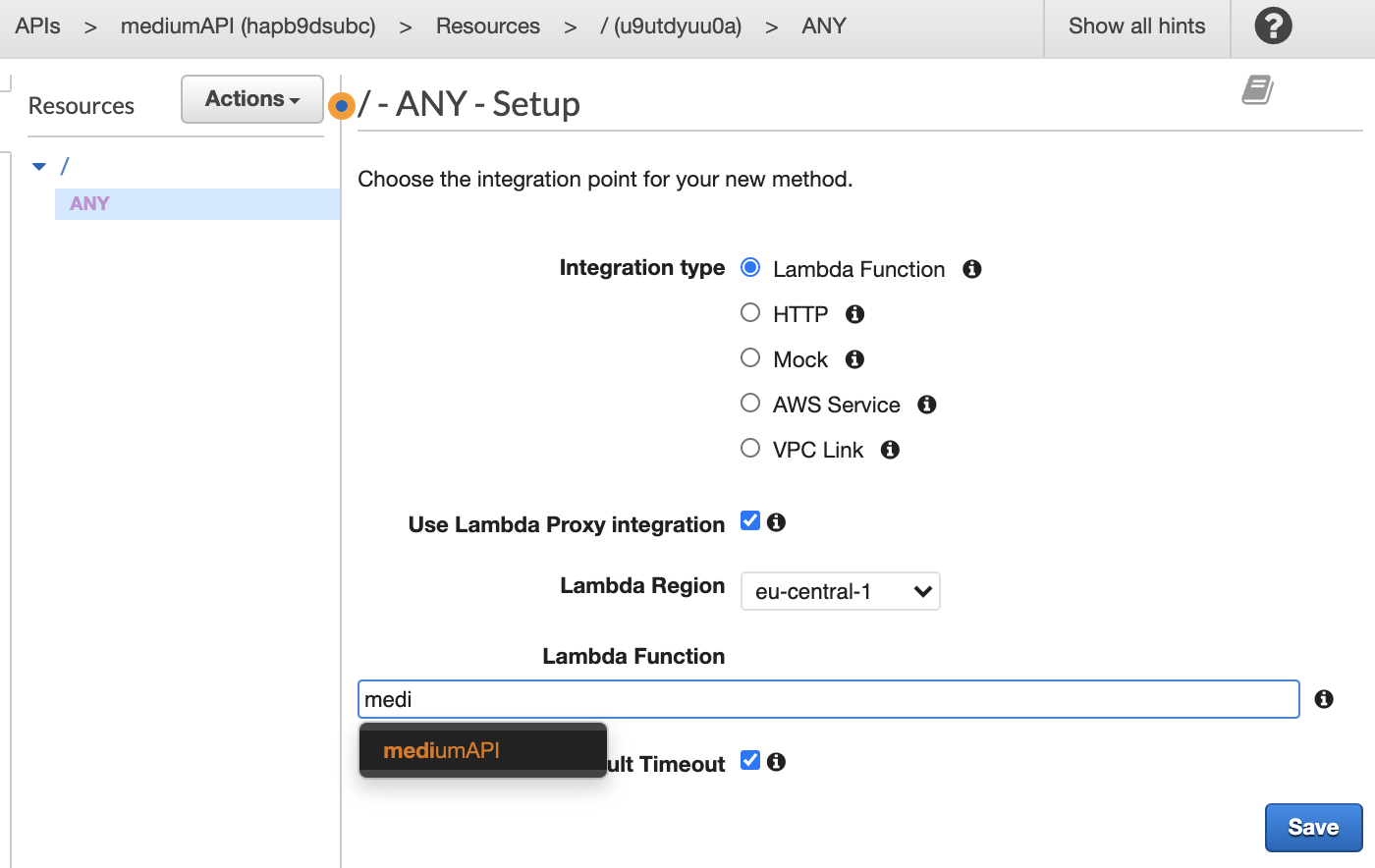Screen dimensions: 1375x868
Task: Show info for Lambda Function integration type
Action: [x=972, y=269]
